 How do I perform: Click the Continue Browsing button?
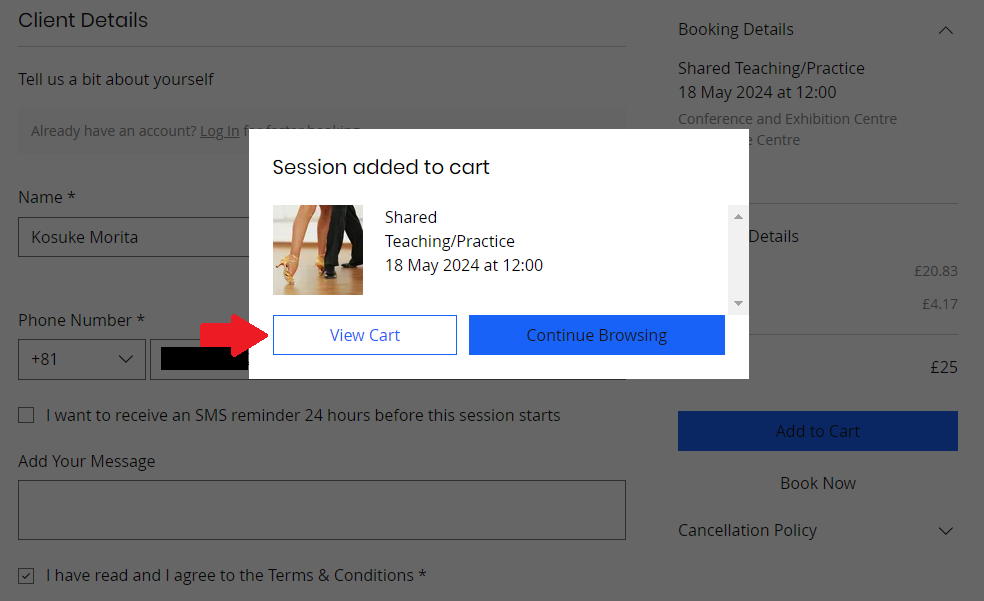[x=597, y=335]
